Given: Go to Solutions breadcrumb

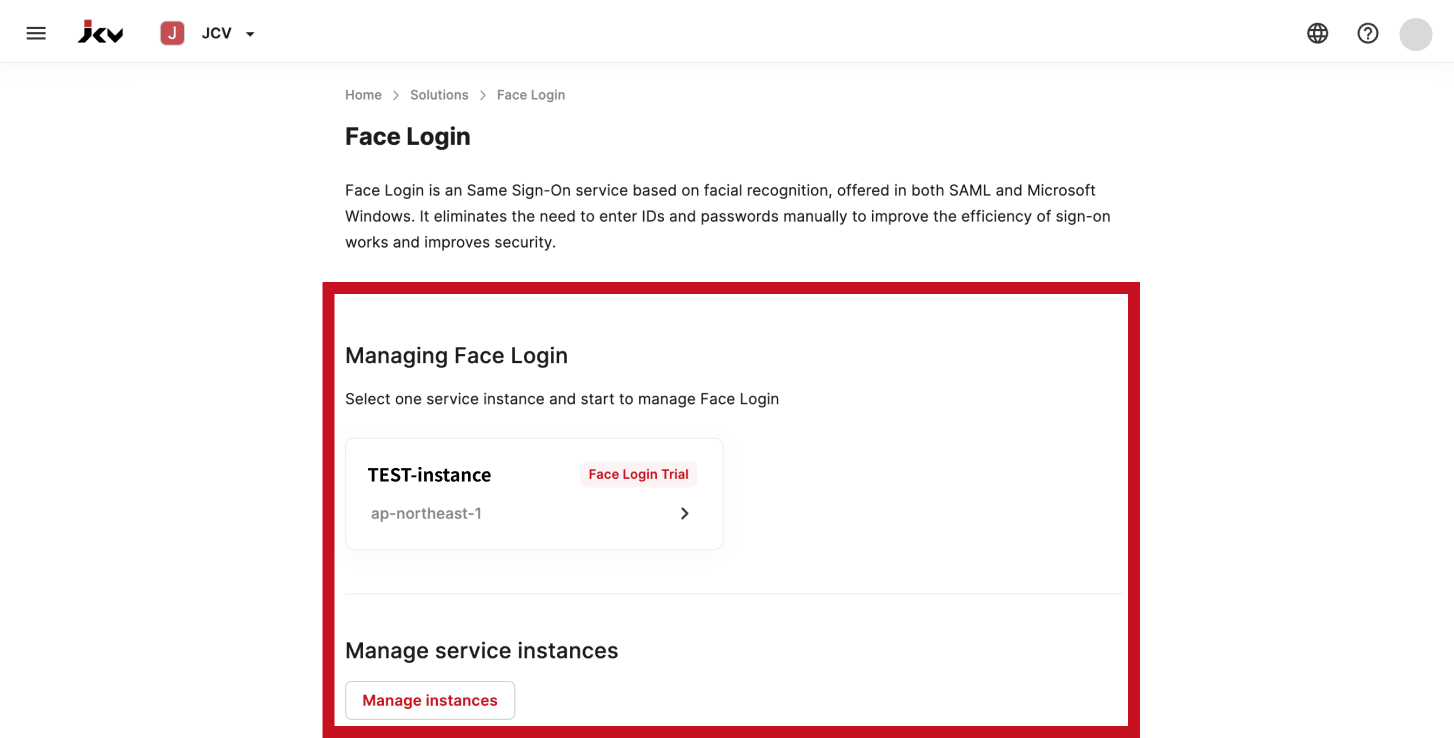Looking at the screenshot, I should (x=439, y=95).
